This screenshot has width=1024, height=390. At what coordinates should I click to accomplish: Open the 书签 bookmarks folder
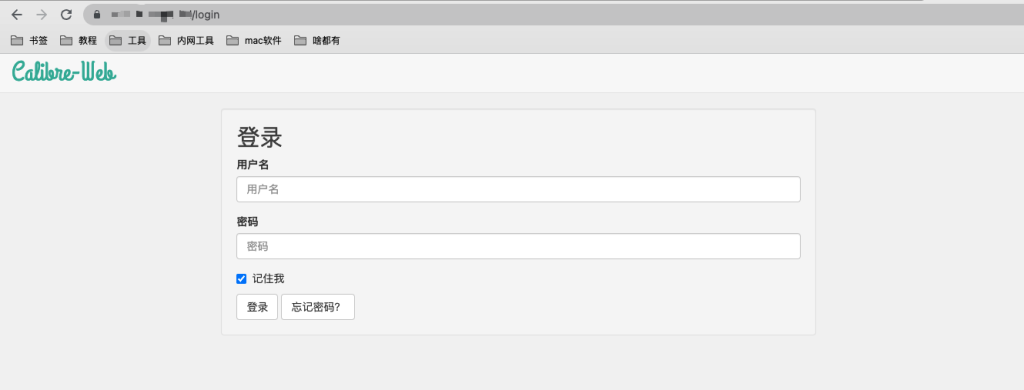pyautogui.click(x=29, y=41)
